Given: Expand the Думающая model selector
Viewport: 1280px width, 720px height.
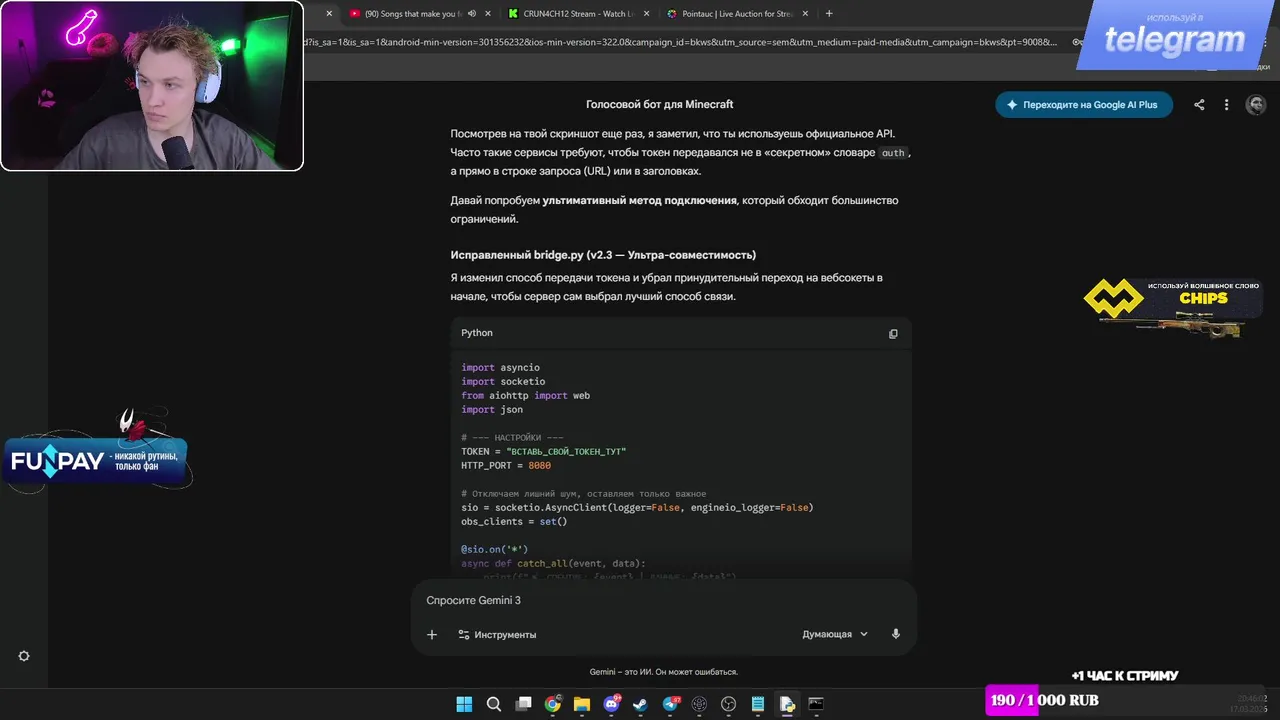Looking at the screenshot, I should pos(835,635).
